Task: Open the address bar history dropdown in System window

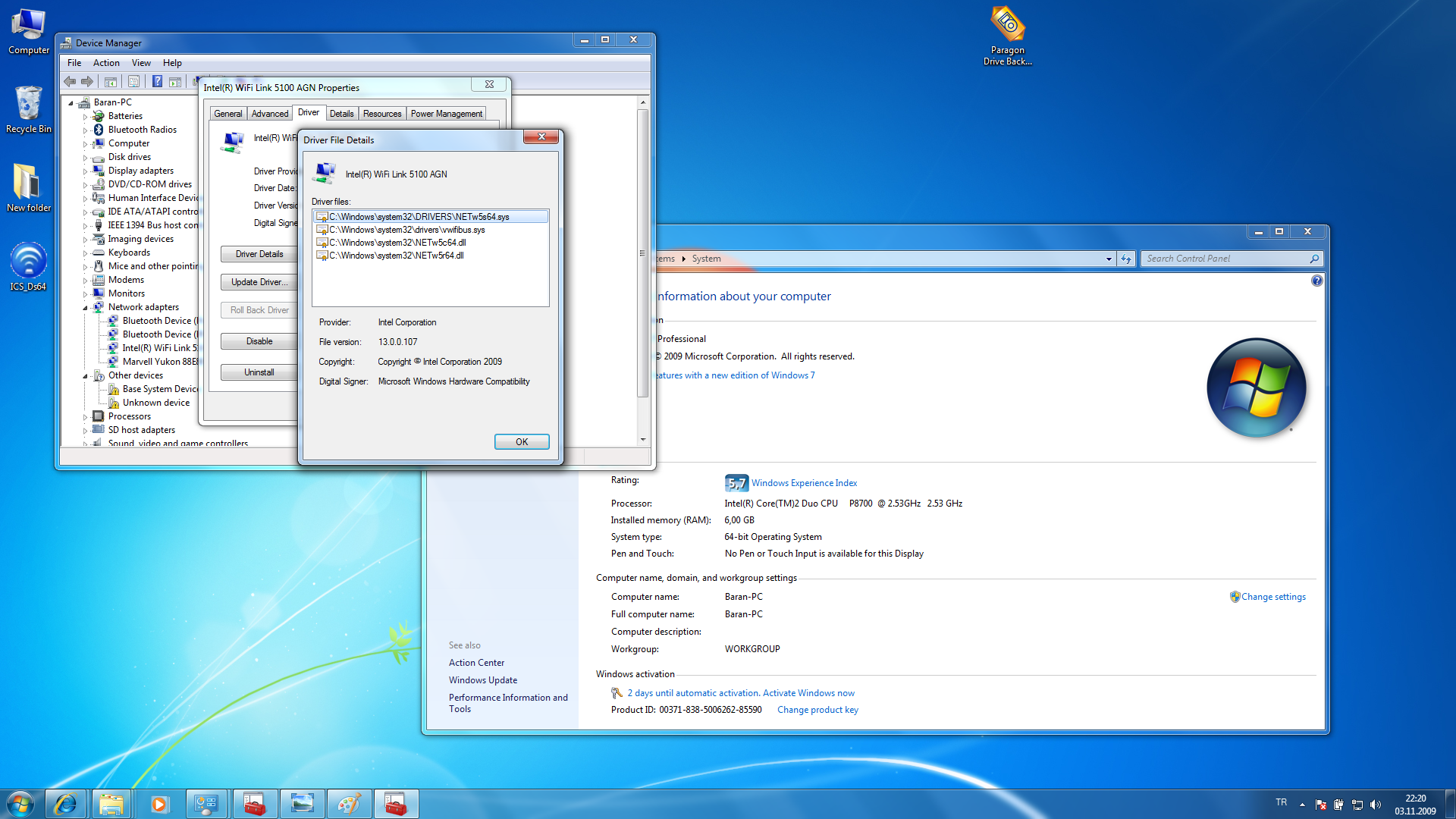Action: pos(1109,259)
